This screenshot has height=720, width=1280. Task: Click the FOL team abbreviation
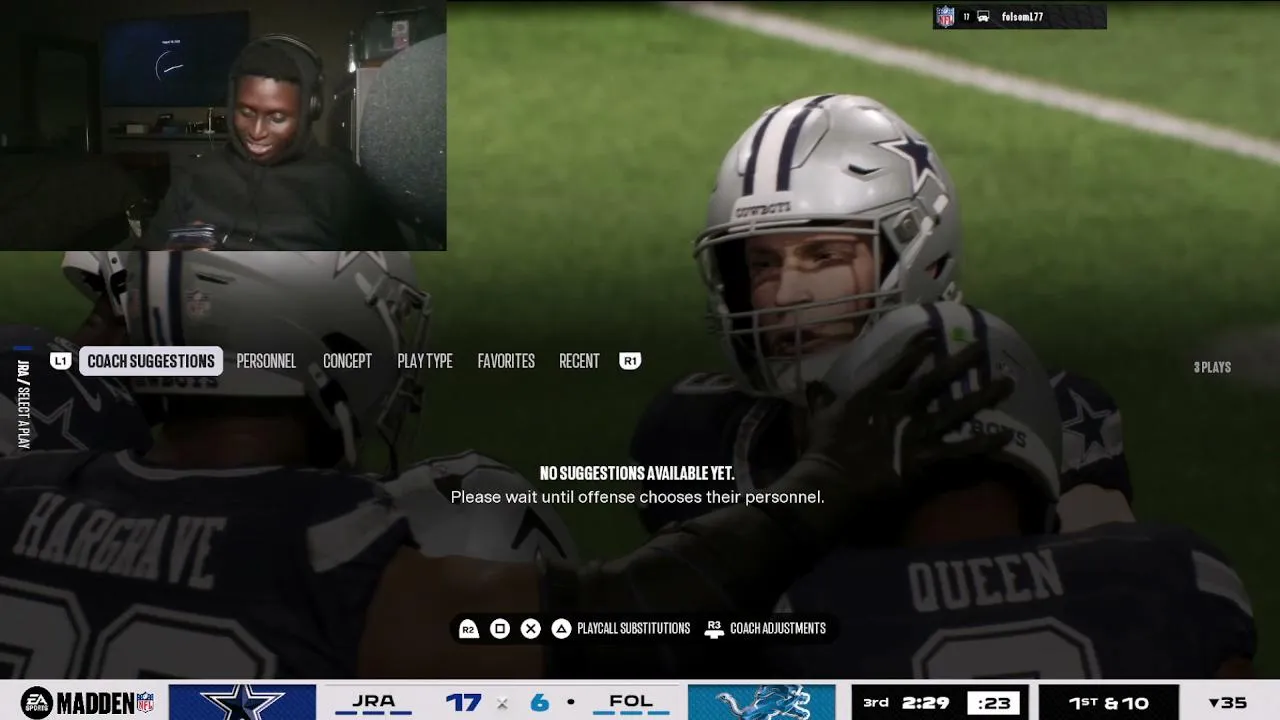[x=631, y=701]
